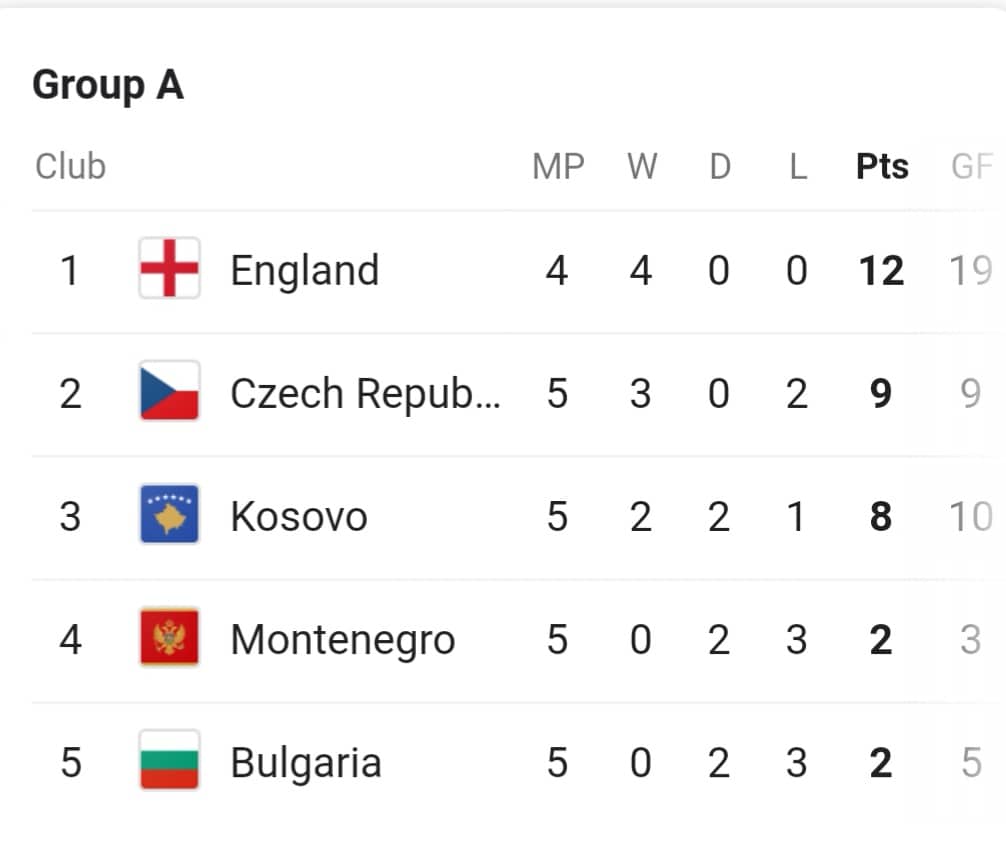Click the MP column header
The width and height of the screenshot is (1006, 860).
[558, 167]
